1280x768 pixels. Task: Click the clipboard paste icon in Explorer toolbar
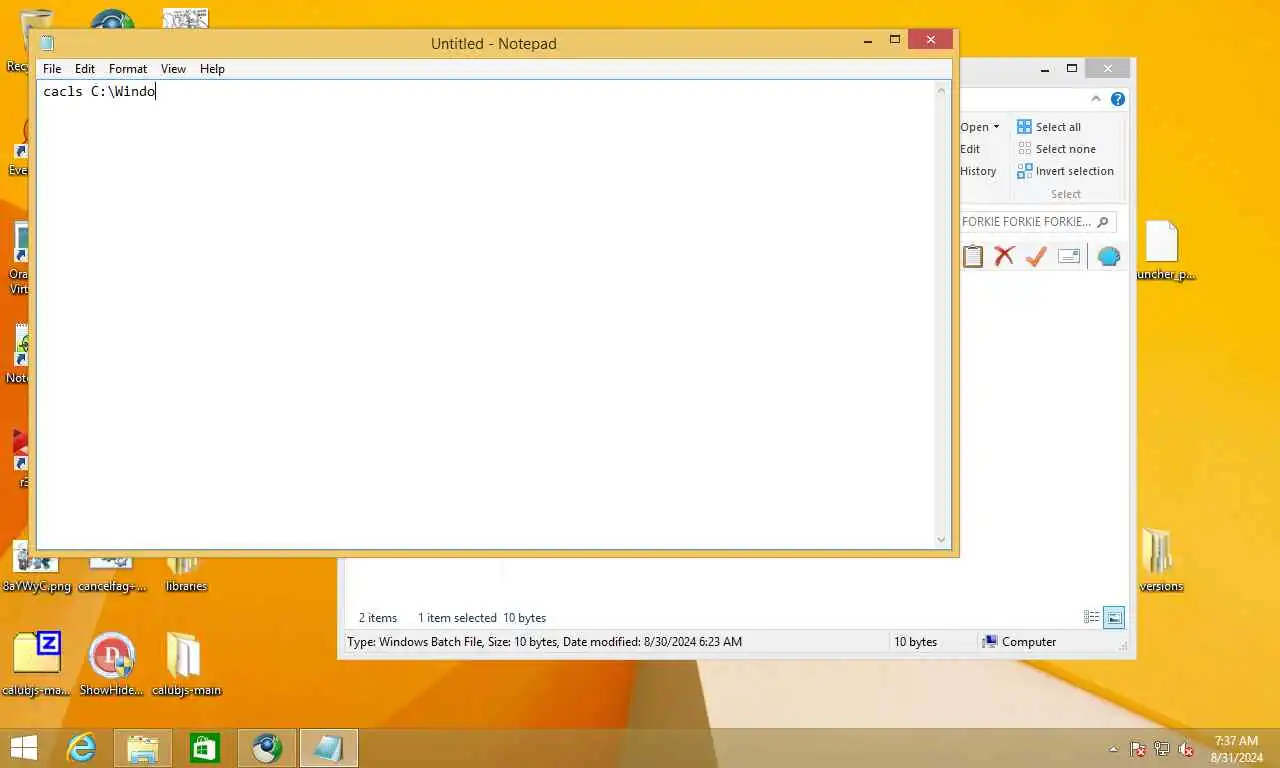(x=973, y=256)
